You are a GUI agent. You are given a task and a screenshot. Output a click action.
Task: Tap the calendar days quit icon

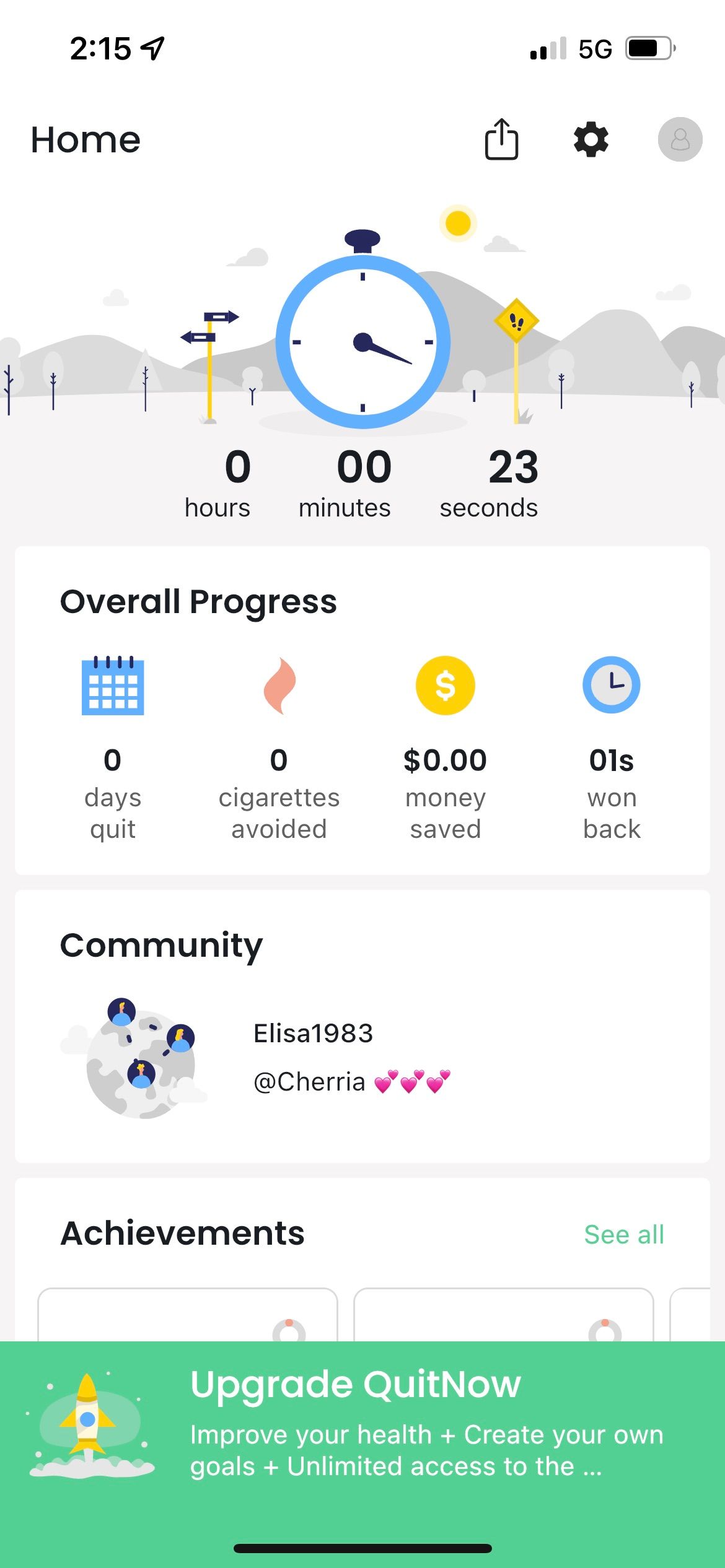113,686
